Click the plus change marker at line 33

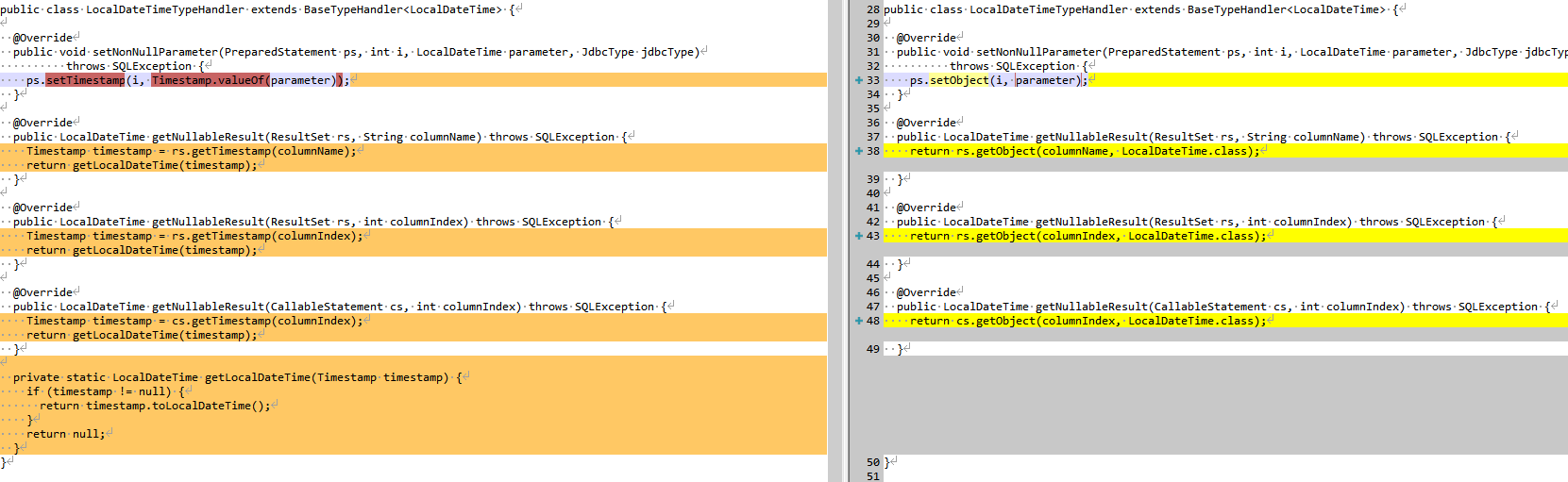(x=858, y=80)
